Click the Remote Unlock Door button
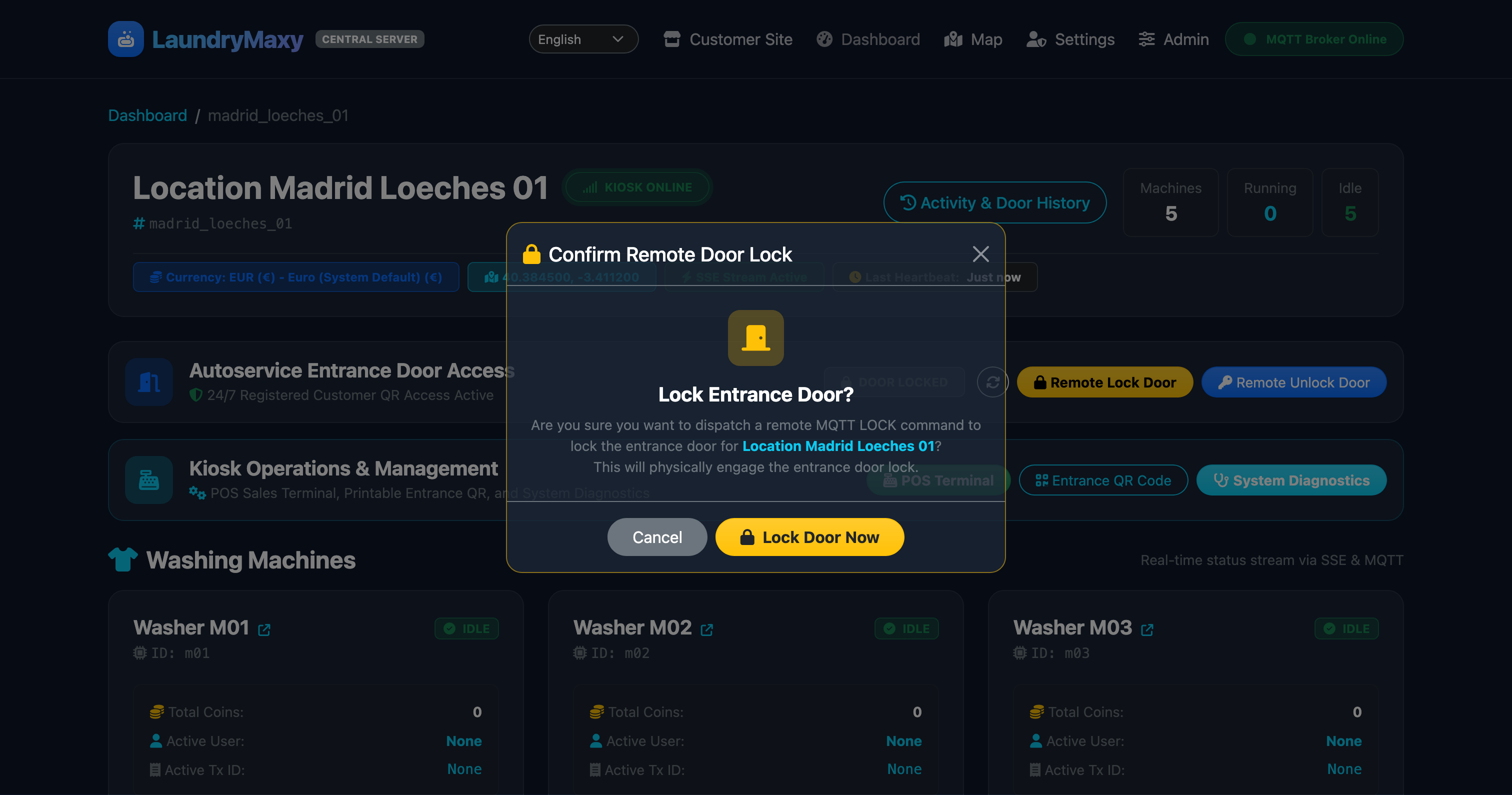The image size is (1512, 795). tap(1293, 382)
